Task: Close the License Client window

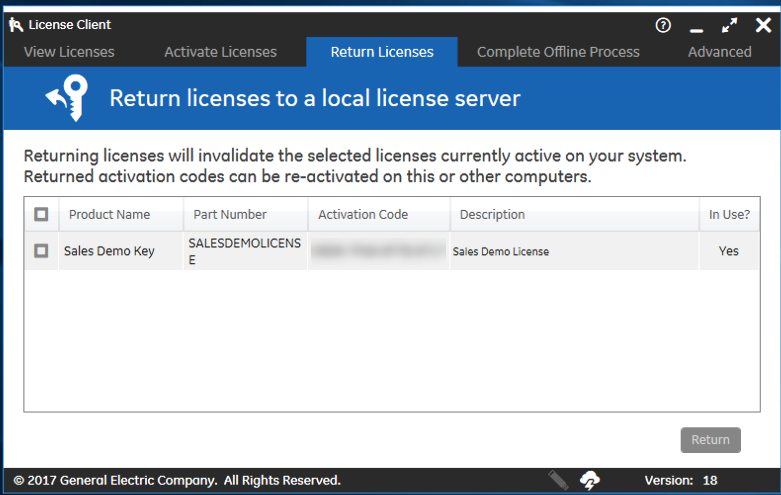Action: (x=763, y=25)
